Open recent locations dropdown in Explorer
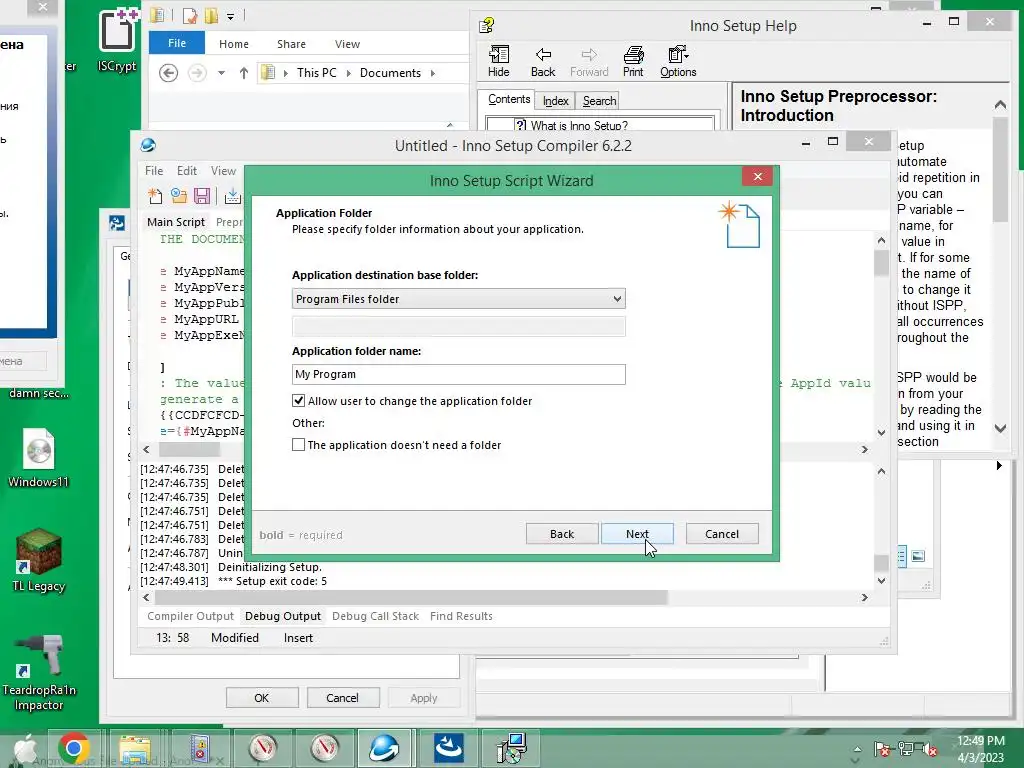1024x768 pixels. point(221,72)
